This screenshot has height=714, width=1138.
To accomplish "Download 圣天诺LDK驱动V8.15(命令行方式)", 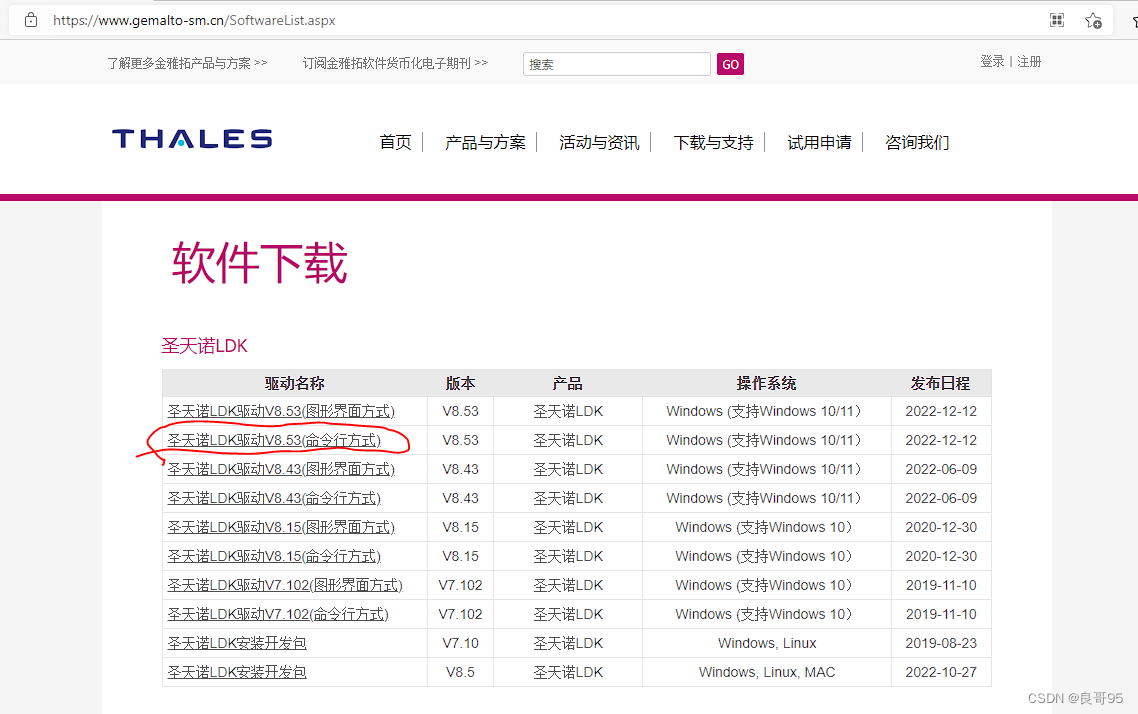I will (x=274, y=557).
